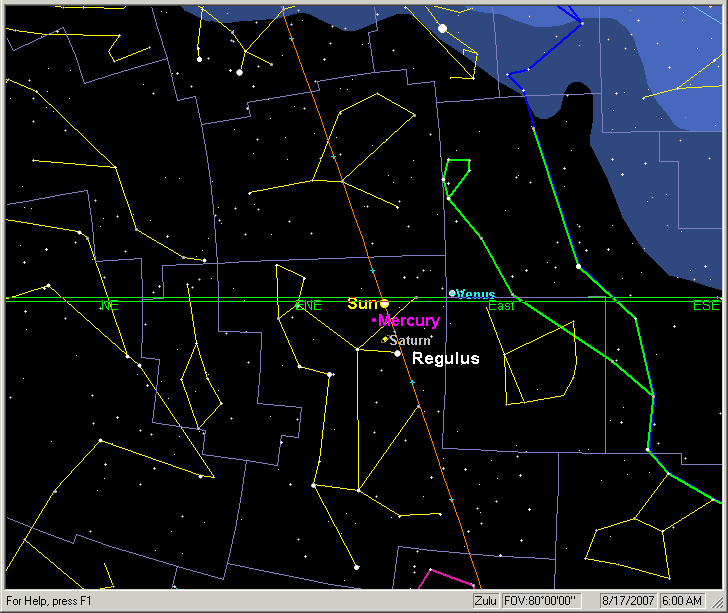Click the ESE compass label
This screenshot has width=728, height=613.
[706, 305]
